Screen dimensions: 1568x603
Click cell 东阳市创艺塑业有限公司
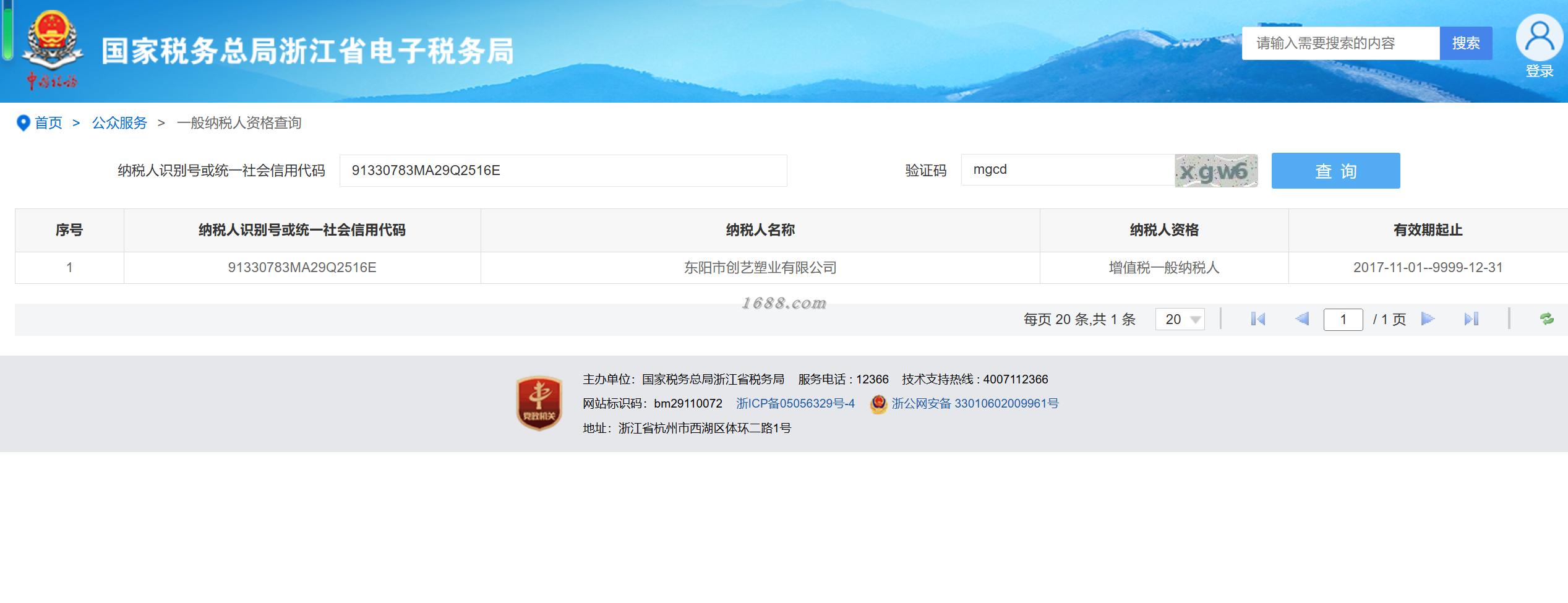coord(760,268)
